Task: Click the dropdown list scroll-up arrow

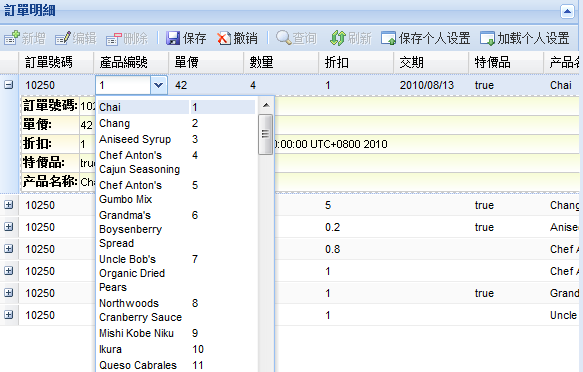Action: click(x=266, y=105)
